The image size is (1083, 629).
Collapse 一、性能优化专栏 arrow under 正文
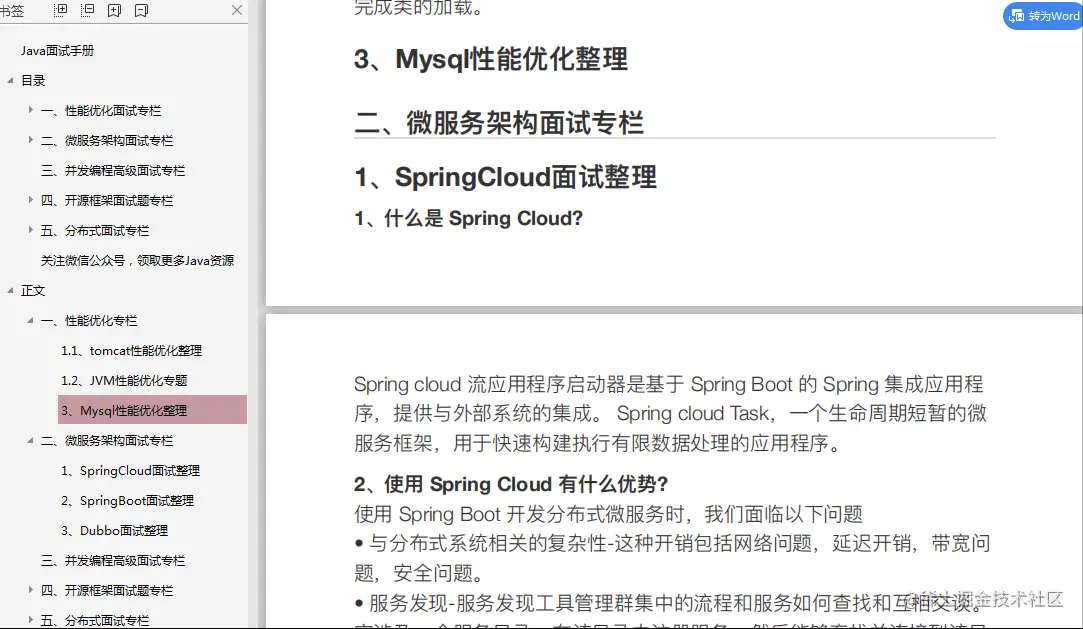click(30, 320)
